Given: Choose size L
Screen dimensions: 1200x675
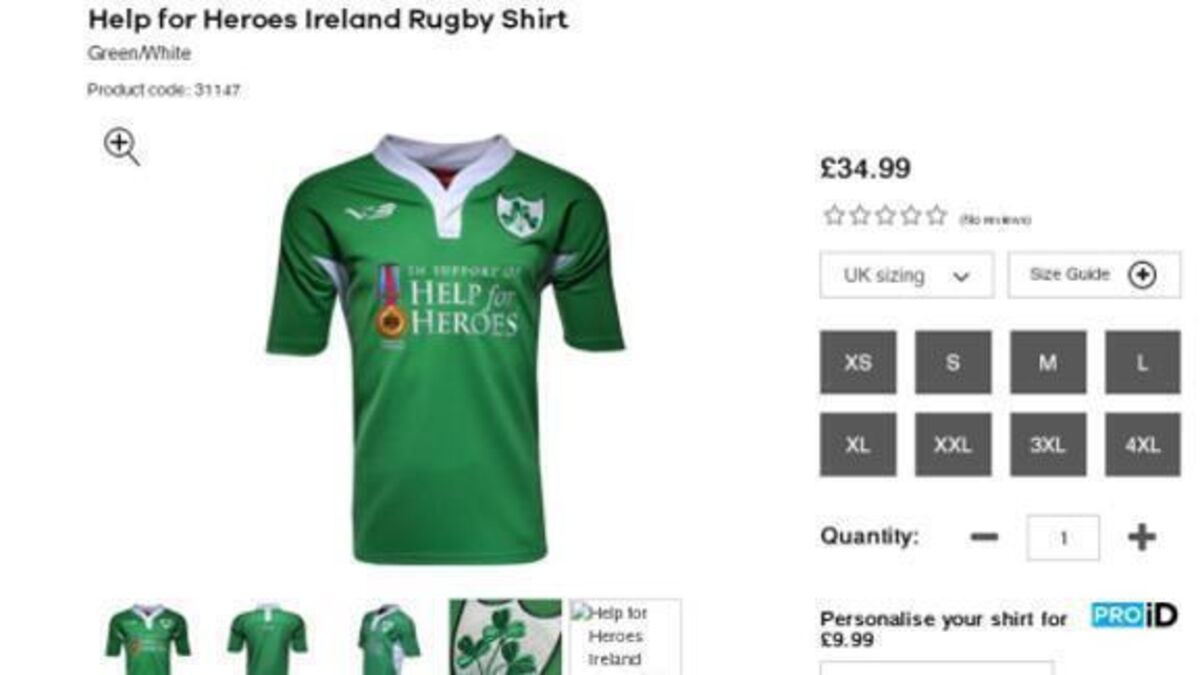Looking at the screenshot, I should pyautogui.click(x=1142, y=363).
